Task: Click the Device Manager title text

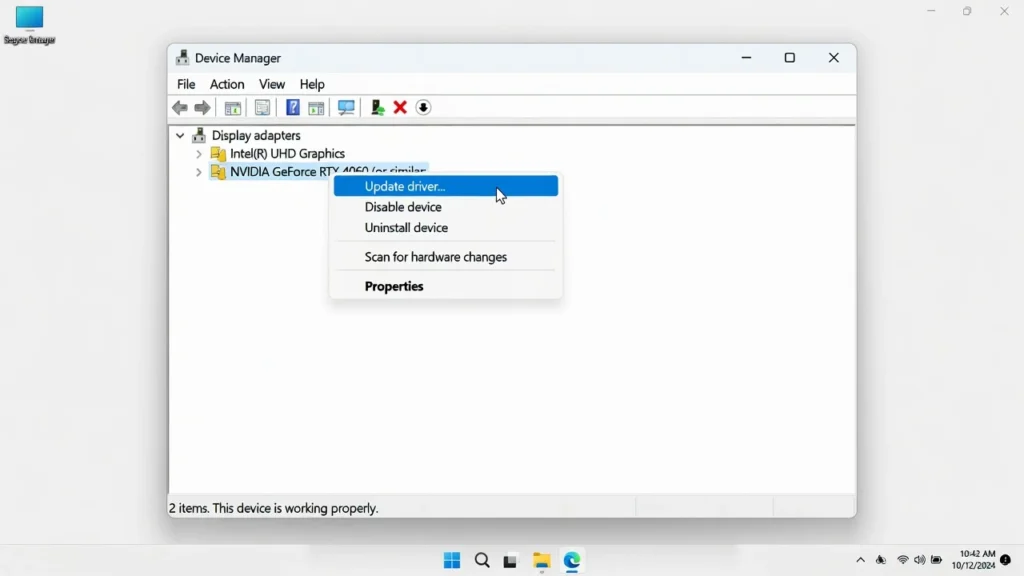Action: pos(238,58)
